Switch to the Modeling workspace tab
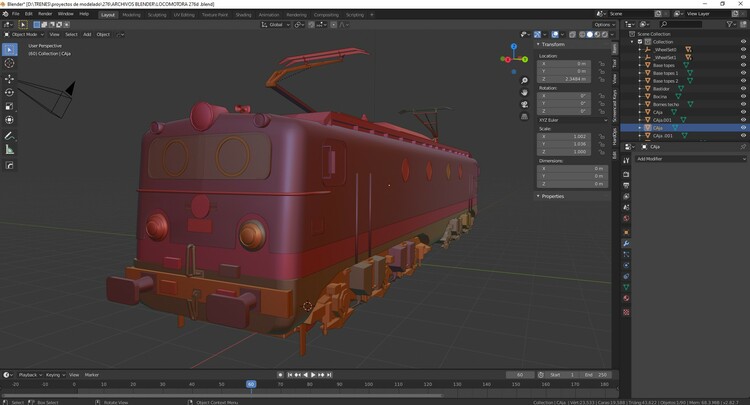Viewport: 750px width, 405px height. click(131, 15)
